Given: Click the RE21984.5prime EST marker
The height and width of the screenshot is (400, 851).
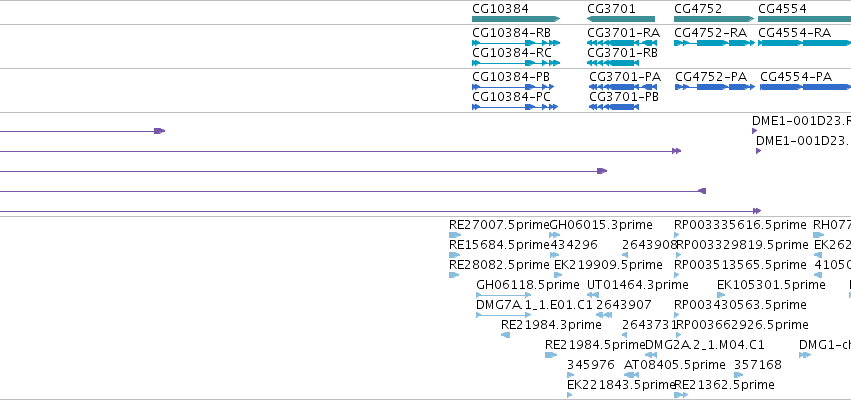Looking at the screenshot, I should click(x=551, y=355).
